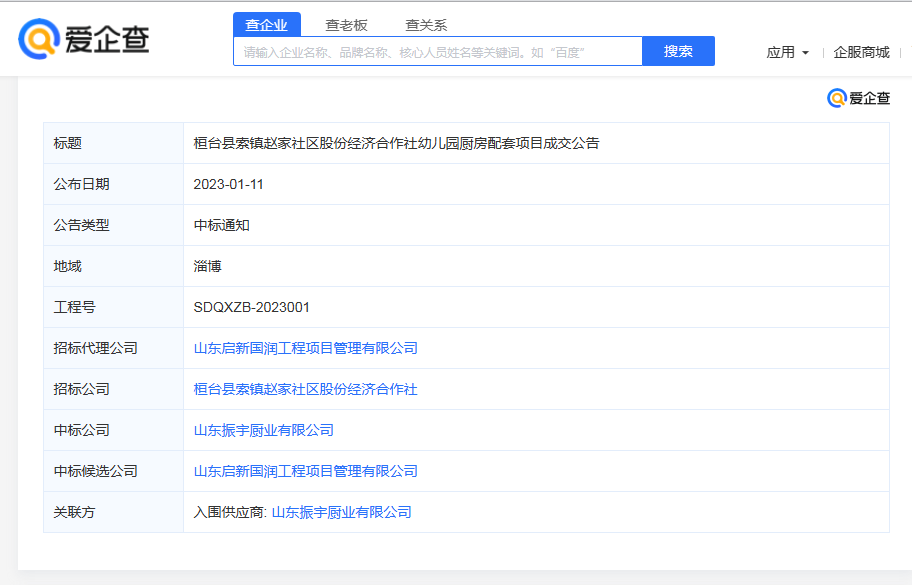Click the 中标通知 announcement type value

[x=221, y=225]
